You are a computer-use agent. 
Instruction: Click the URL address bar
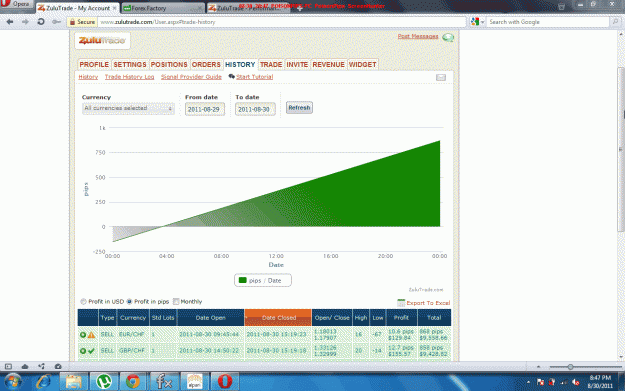(x=281, y=22)
